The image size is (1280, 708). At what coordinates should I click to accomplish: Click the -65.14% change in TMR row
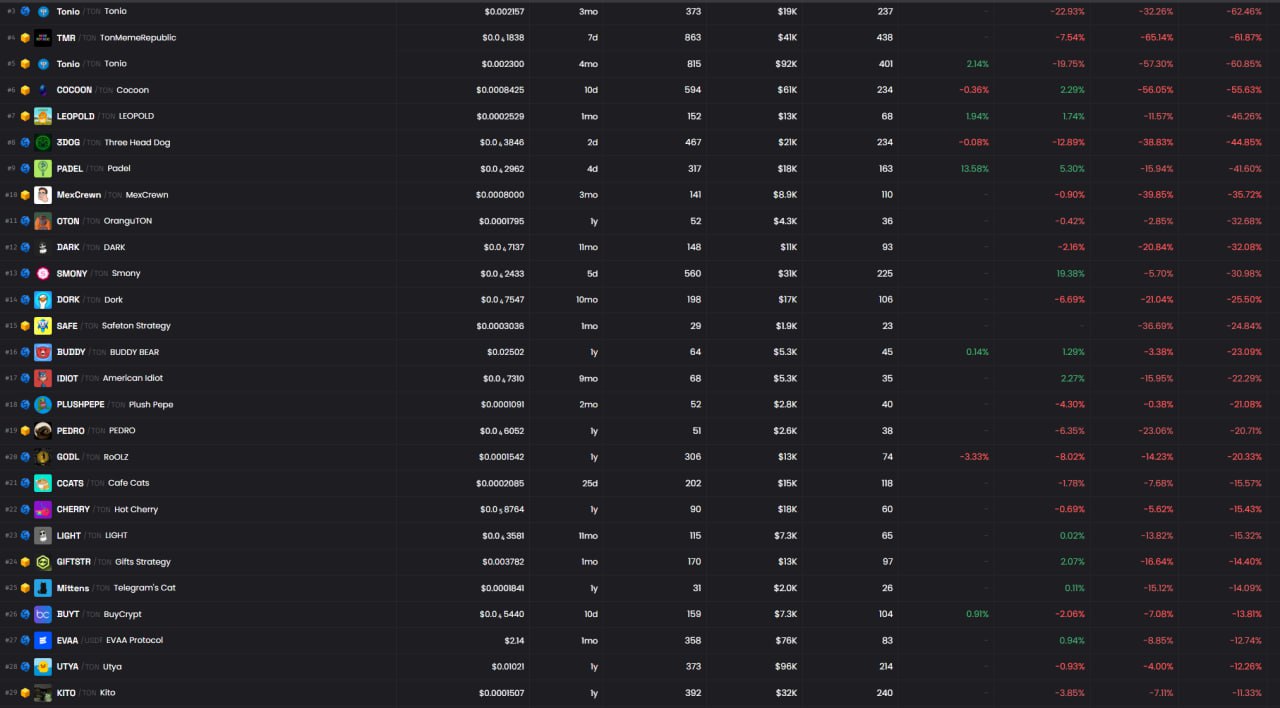click(x=1156, y=38)
